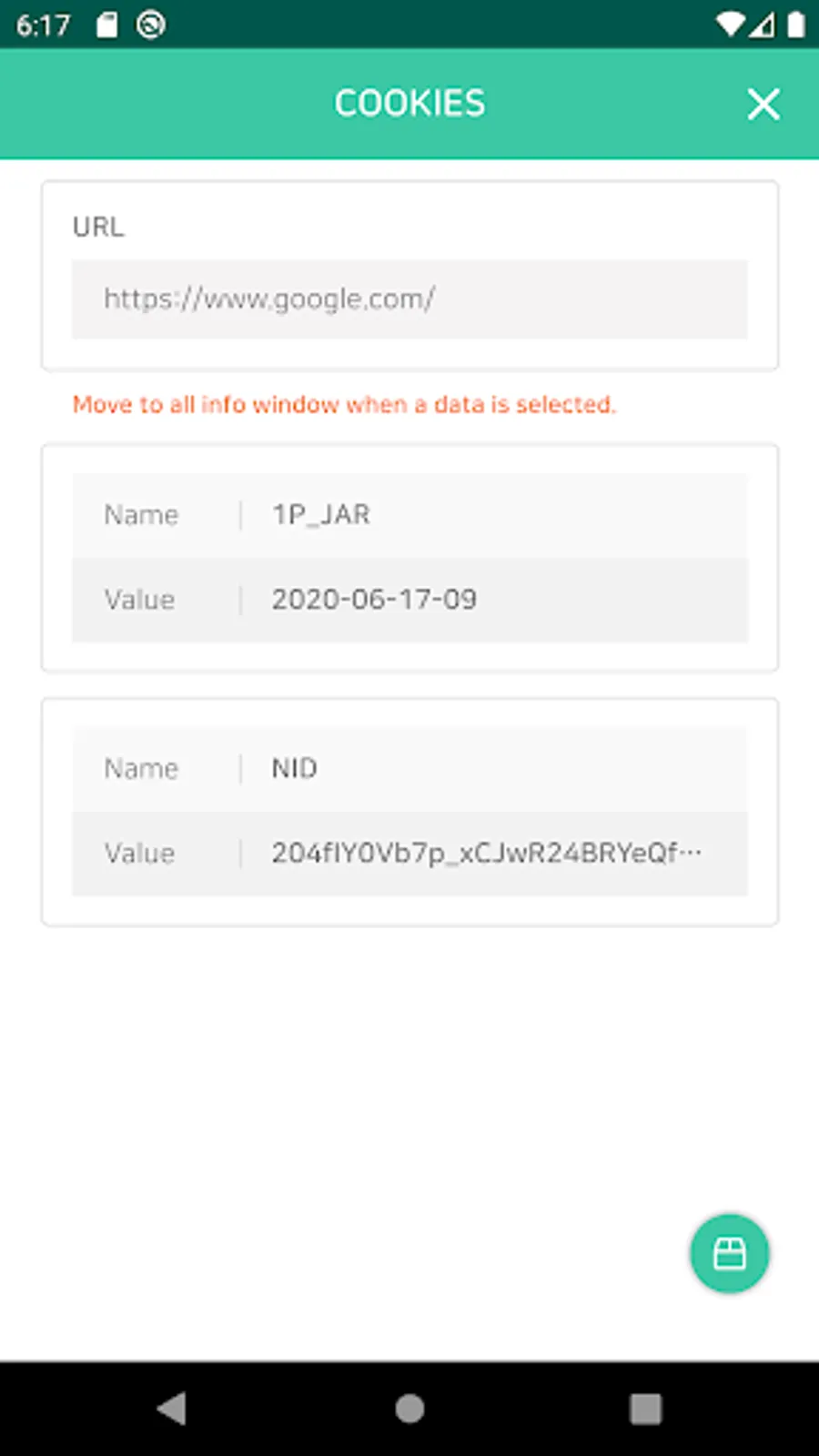Tap the red info message text
The height and width of the screenshot is (1456, 819).
(344, 405)
